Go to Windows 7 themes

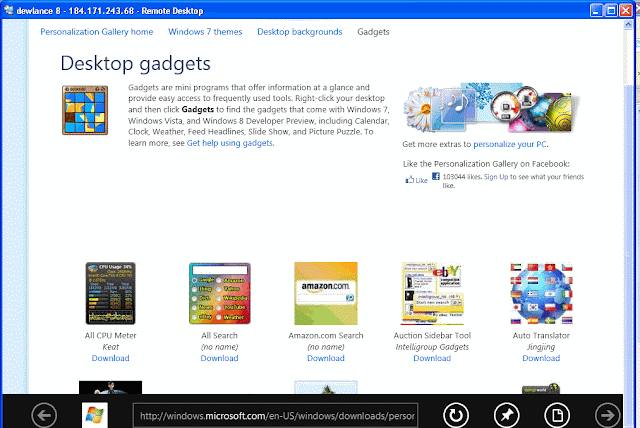coord(205,32)
